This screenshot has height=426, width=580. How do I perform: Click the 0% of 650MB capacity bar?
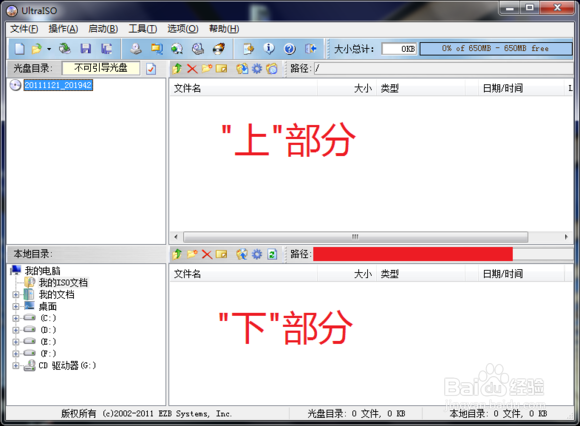point(496,49)
